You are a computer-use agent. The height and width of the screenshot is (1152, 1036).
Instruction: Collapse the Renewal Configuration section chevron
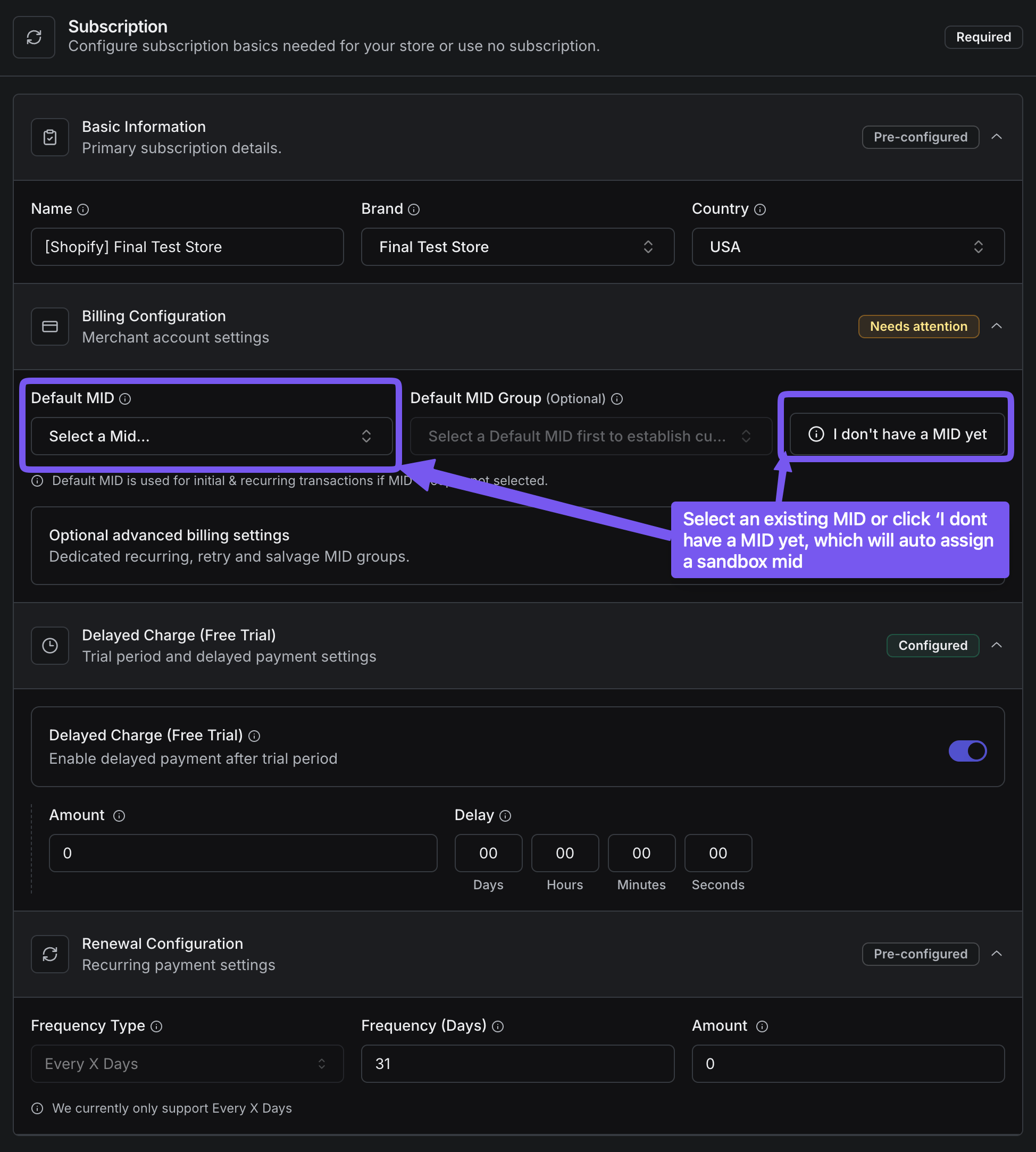click(x=997, y=954)
